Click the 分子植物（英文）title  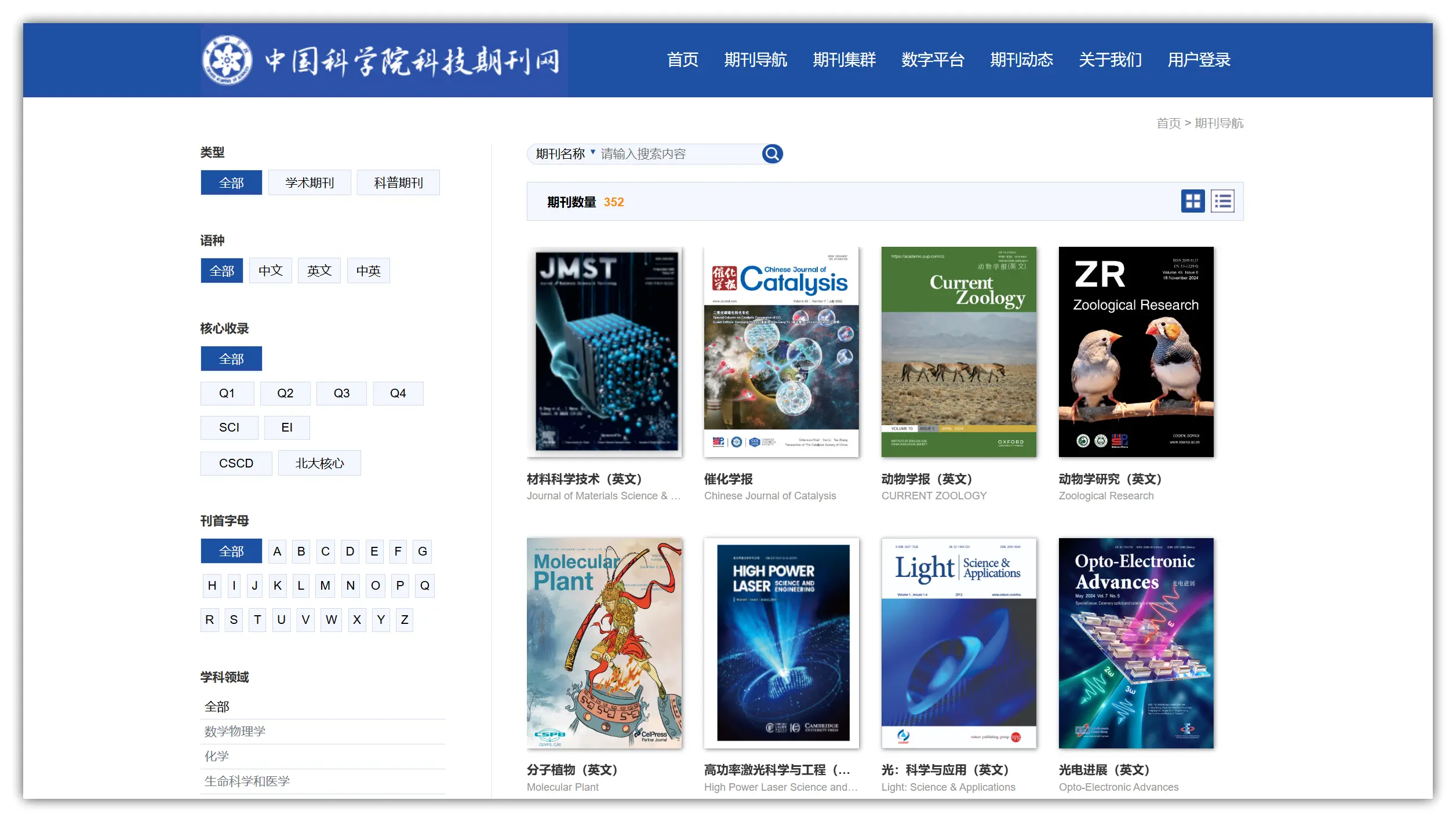pos(572,770)
